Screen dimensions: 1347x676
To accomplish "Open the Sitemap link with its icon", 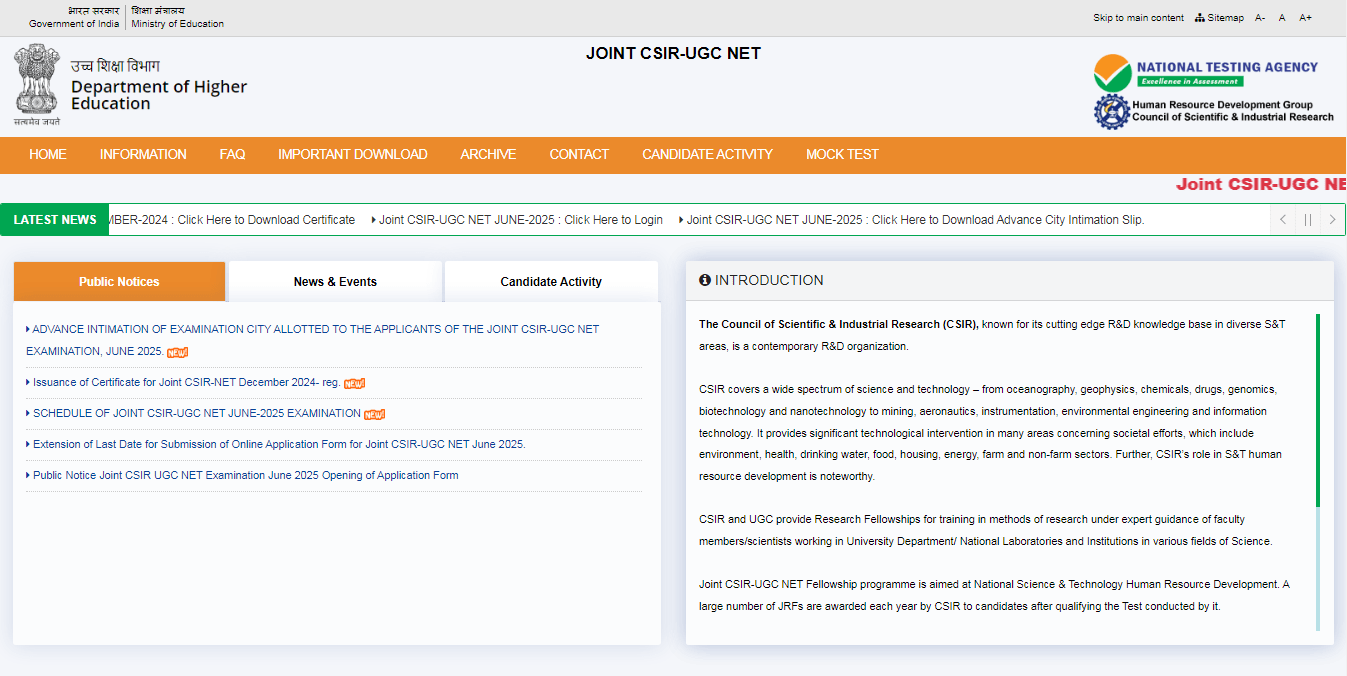I will [x=1219, y=18].
